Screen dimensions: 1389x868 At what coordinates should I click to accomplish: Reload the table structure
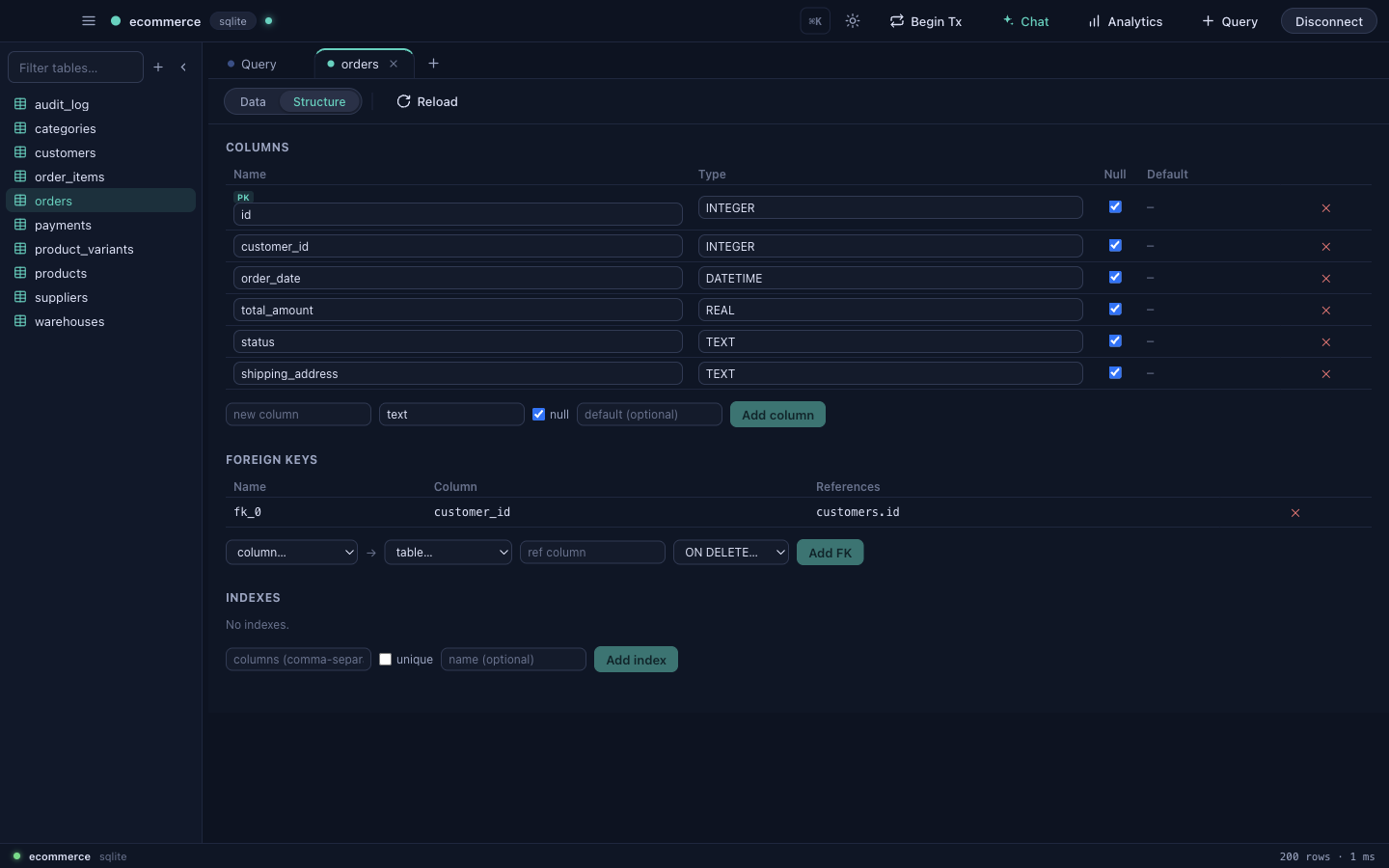click(x=427, y=101)
